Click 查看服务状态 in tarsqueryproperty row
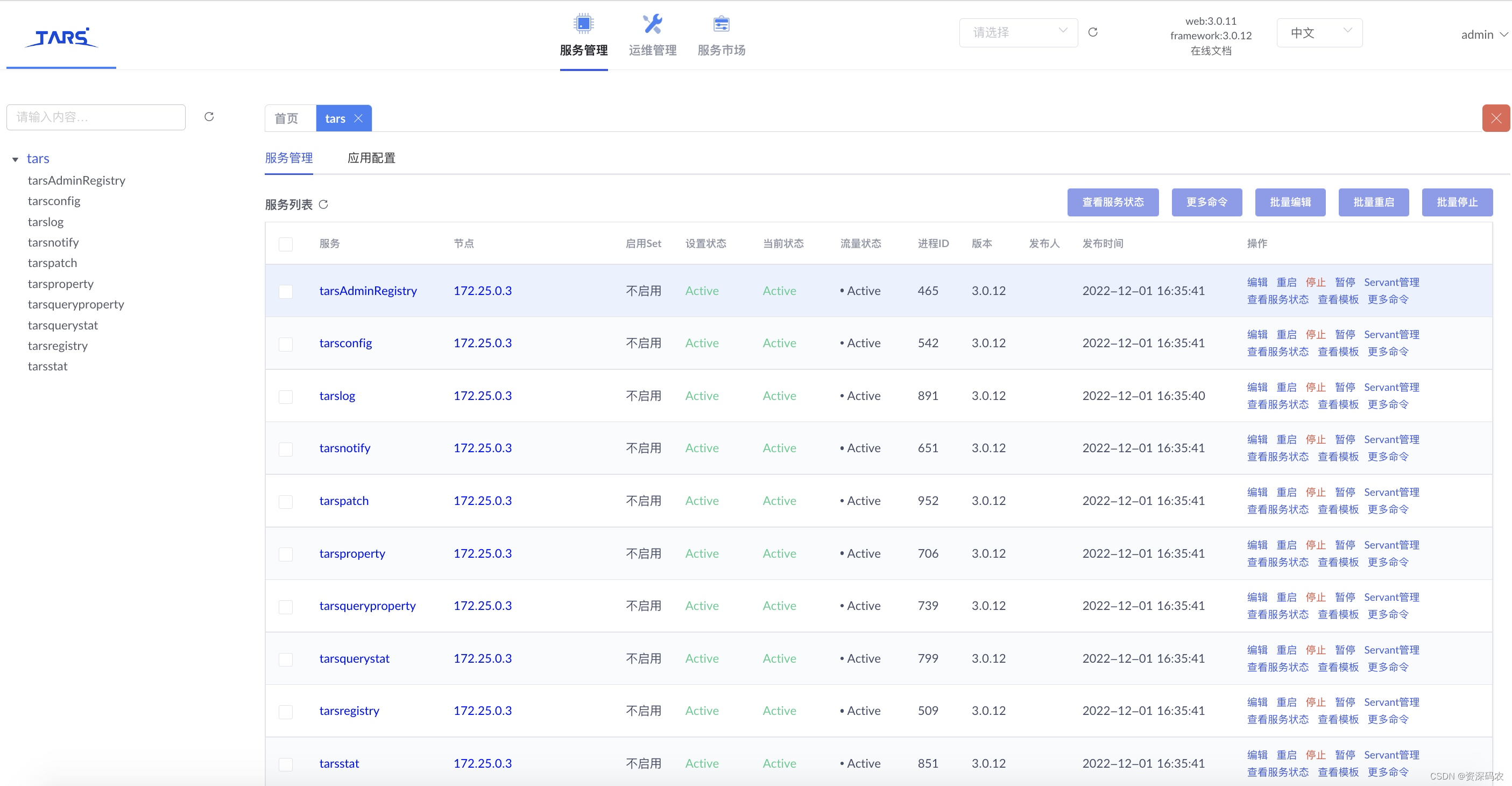1512x786 pixels. pos(1277,614)
